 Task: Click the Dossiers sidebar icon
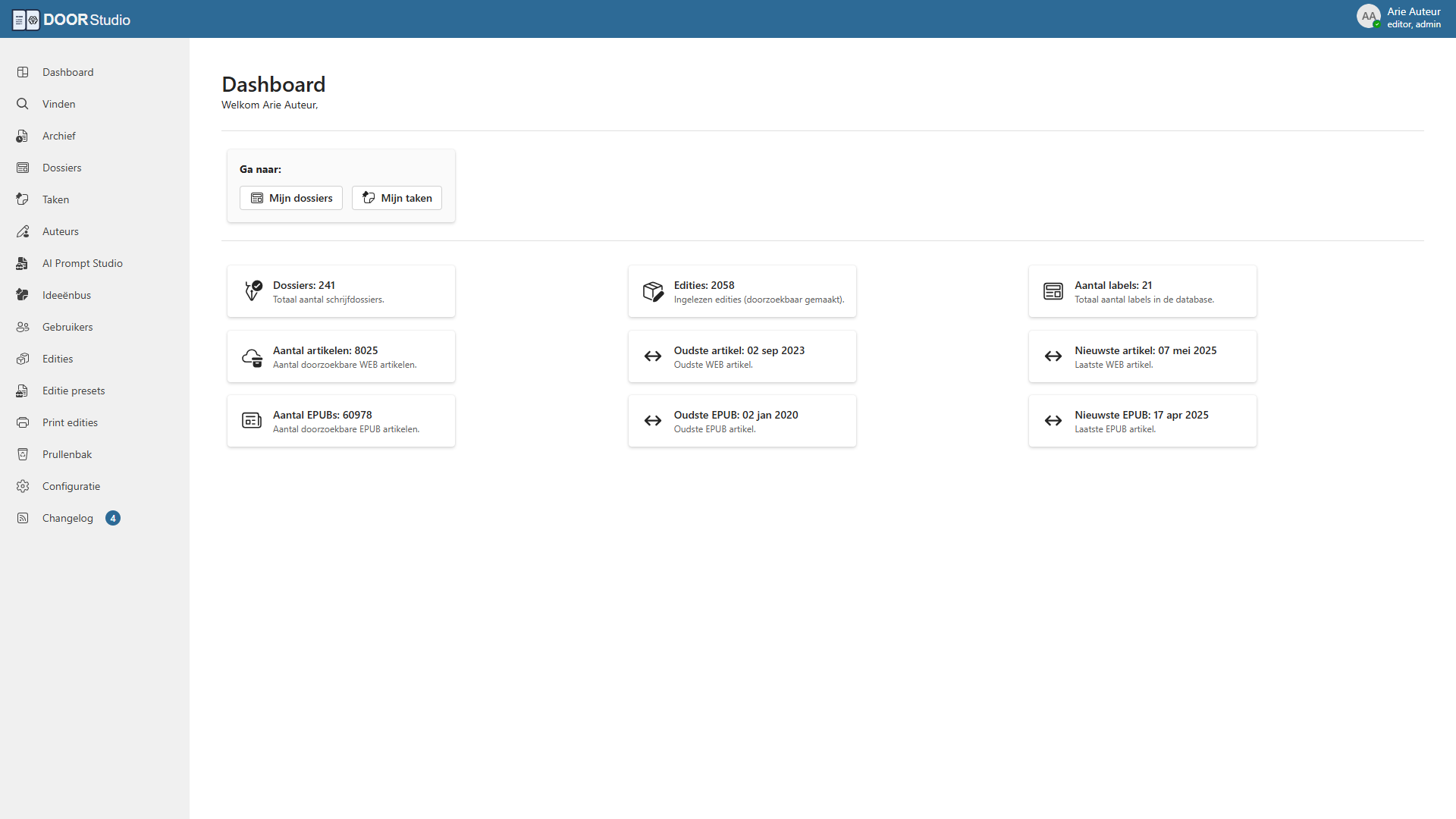coord(22,167)
